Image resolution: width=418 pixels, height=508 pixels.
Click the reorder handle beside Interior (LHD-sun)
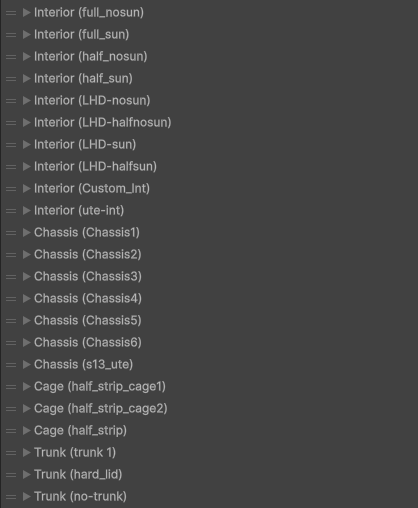(11, 145)
